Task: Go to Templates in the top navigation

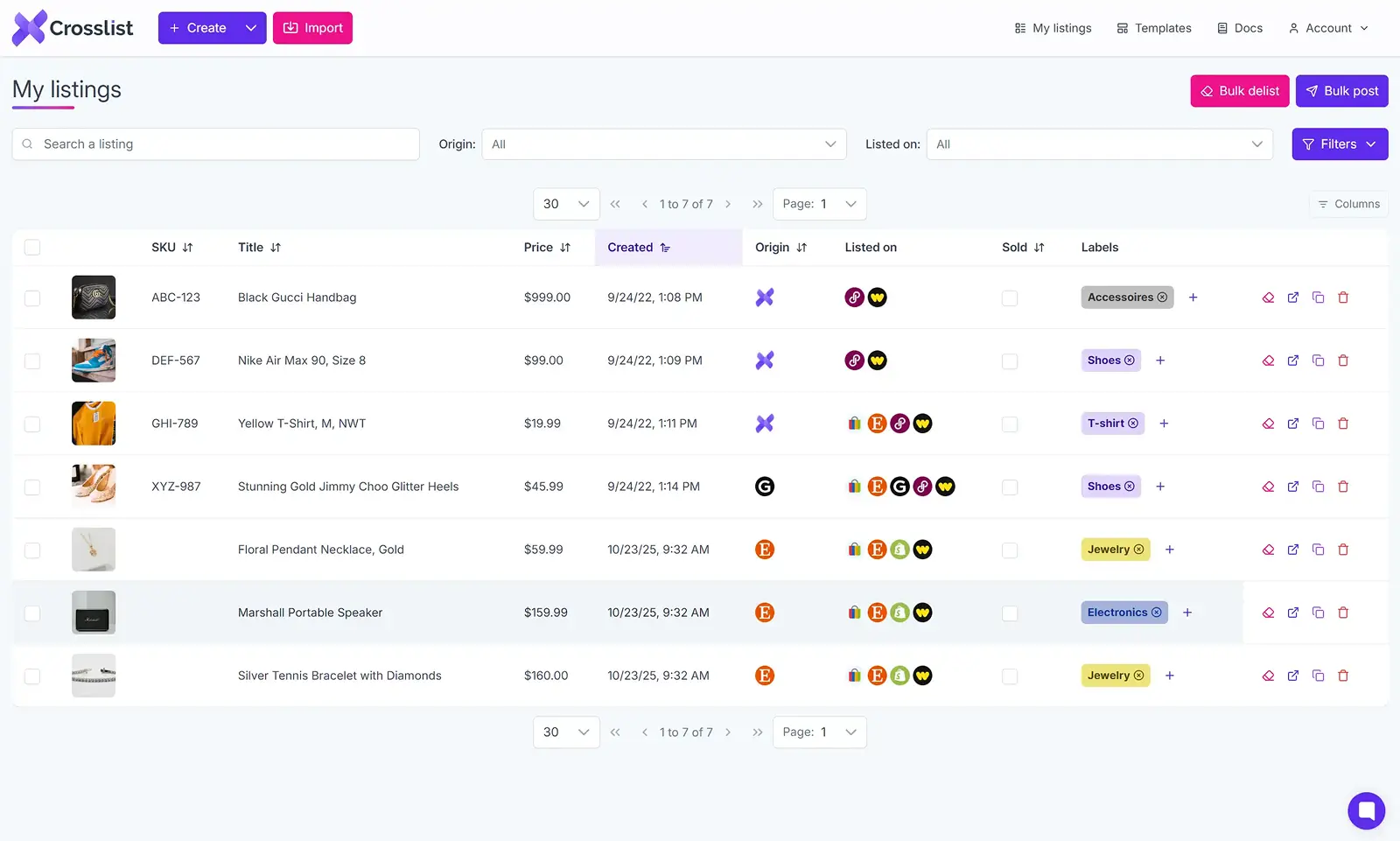Action: coord(1153,27)
